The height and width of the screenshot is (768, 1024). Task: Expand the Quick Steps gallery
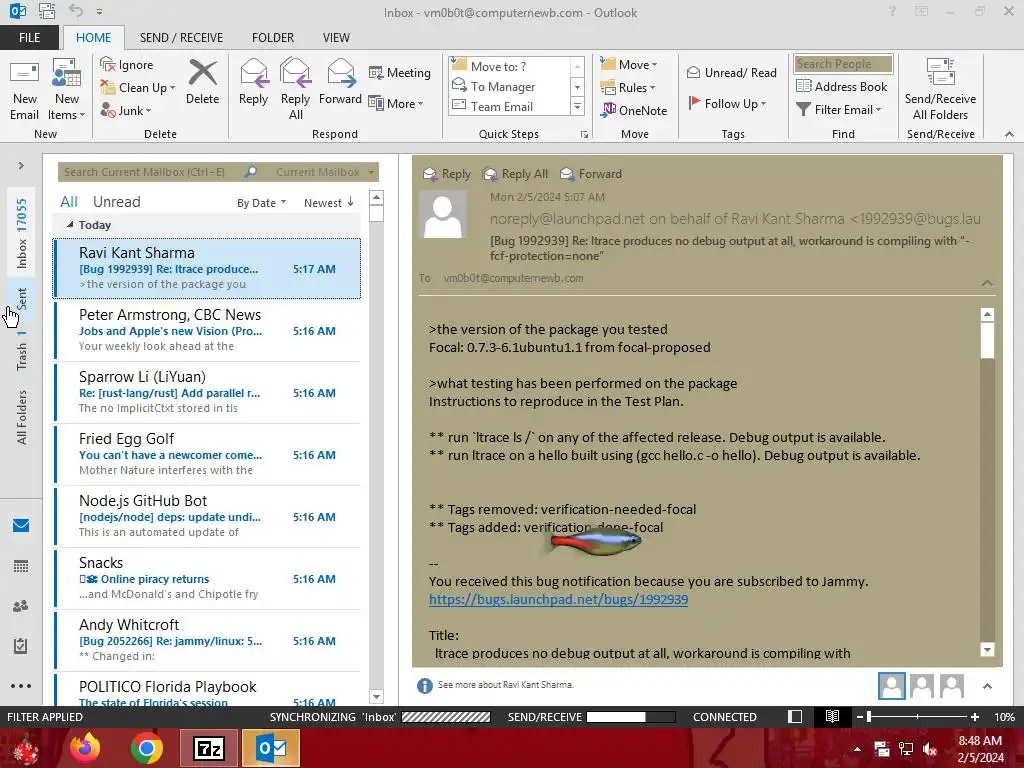tap(577, 106)
